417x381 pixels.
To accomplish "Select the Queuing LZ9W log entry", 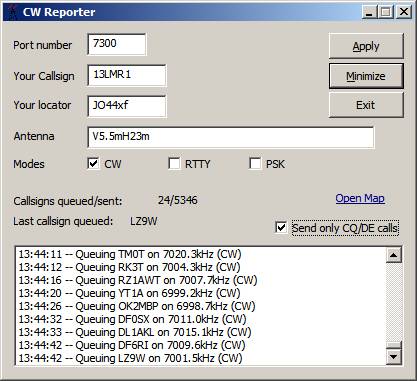I will point(130,358).
